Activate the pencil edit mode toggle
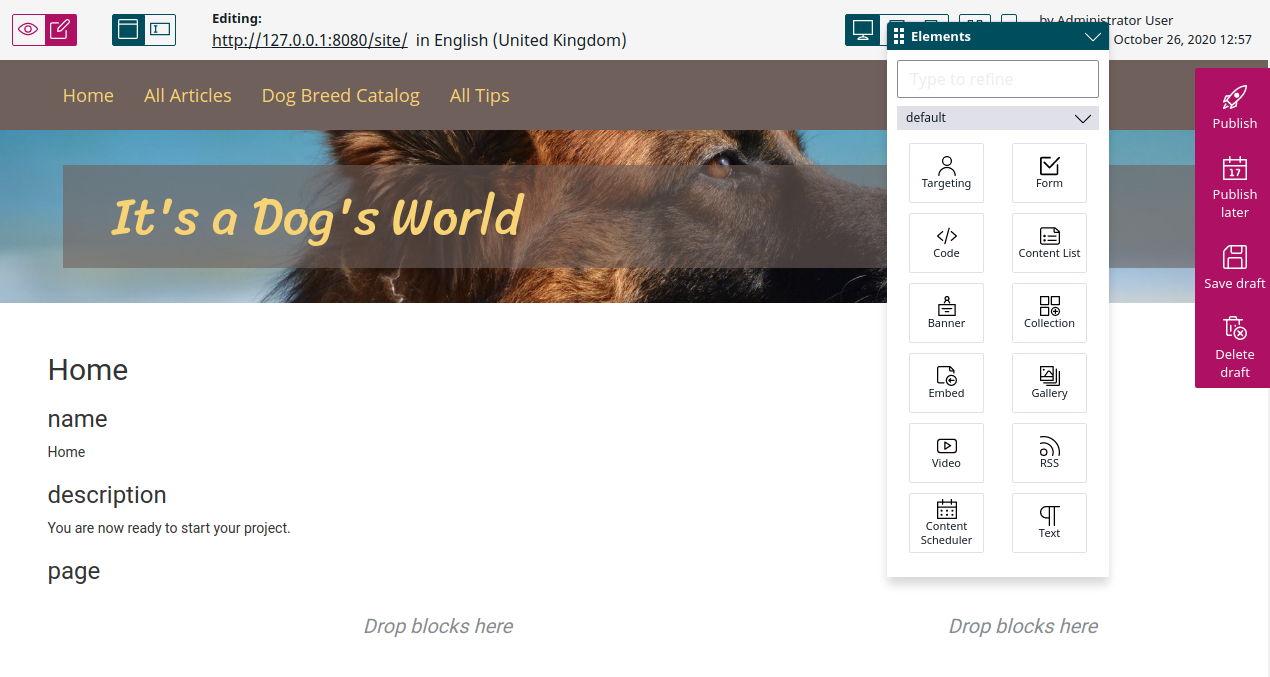The image size is (1270, 677). 61,30
